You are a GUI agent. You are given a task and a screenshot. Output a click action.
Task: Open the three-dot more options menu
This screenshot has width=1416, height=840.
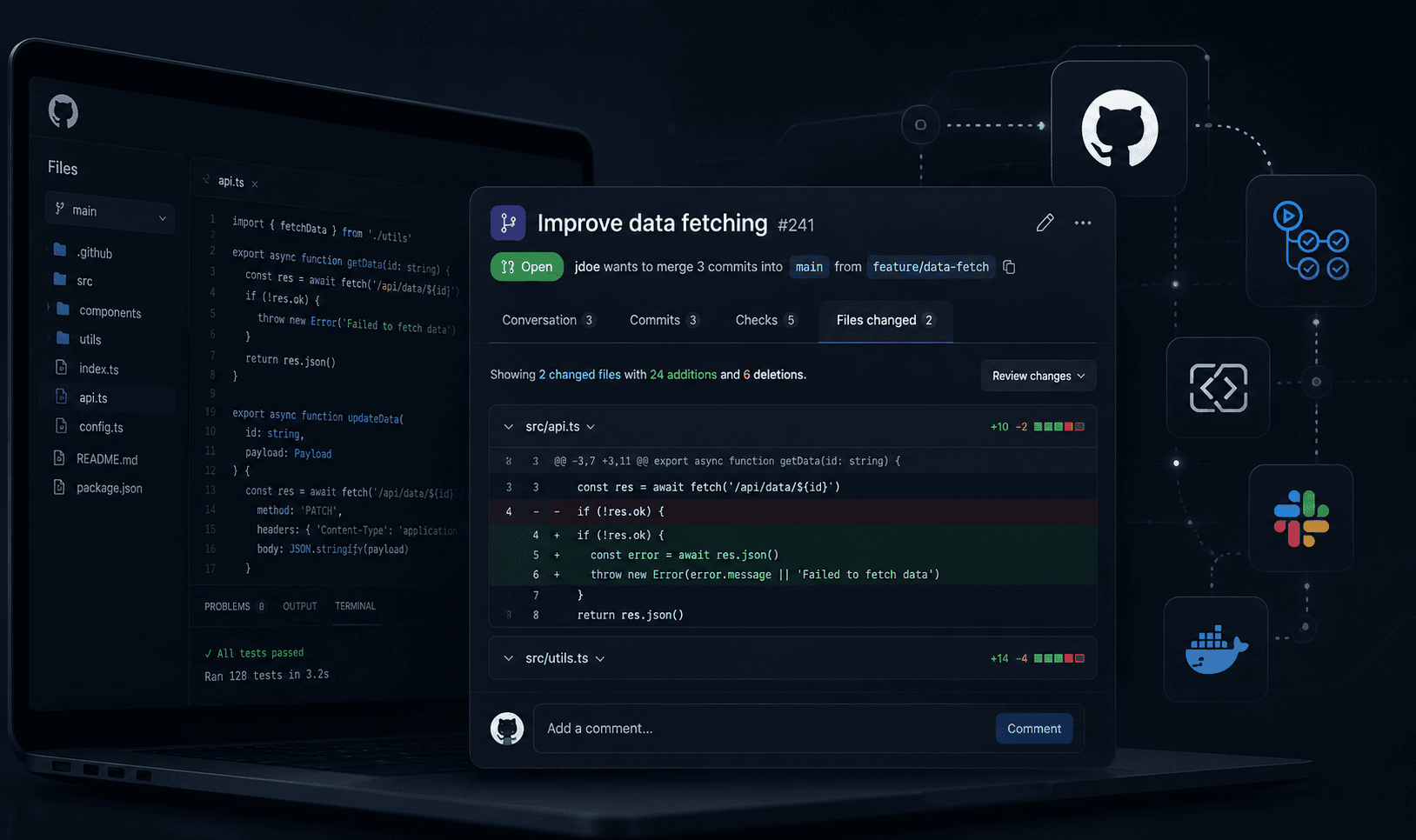click(x=1083, y=223)
